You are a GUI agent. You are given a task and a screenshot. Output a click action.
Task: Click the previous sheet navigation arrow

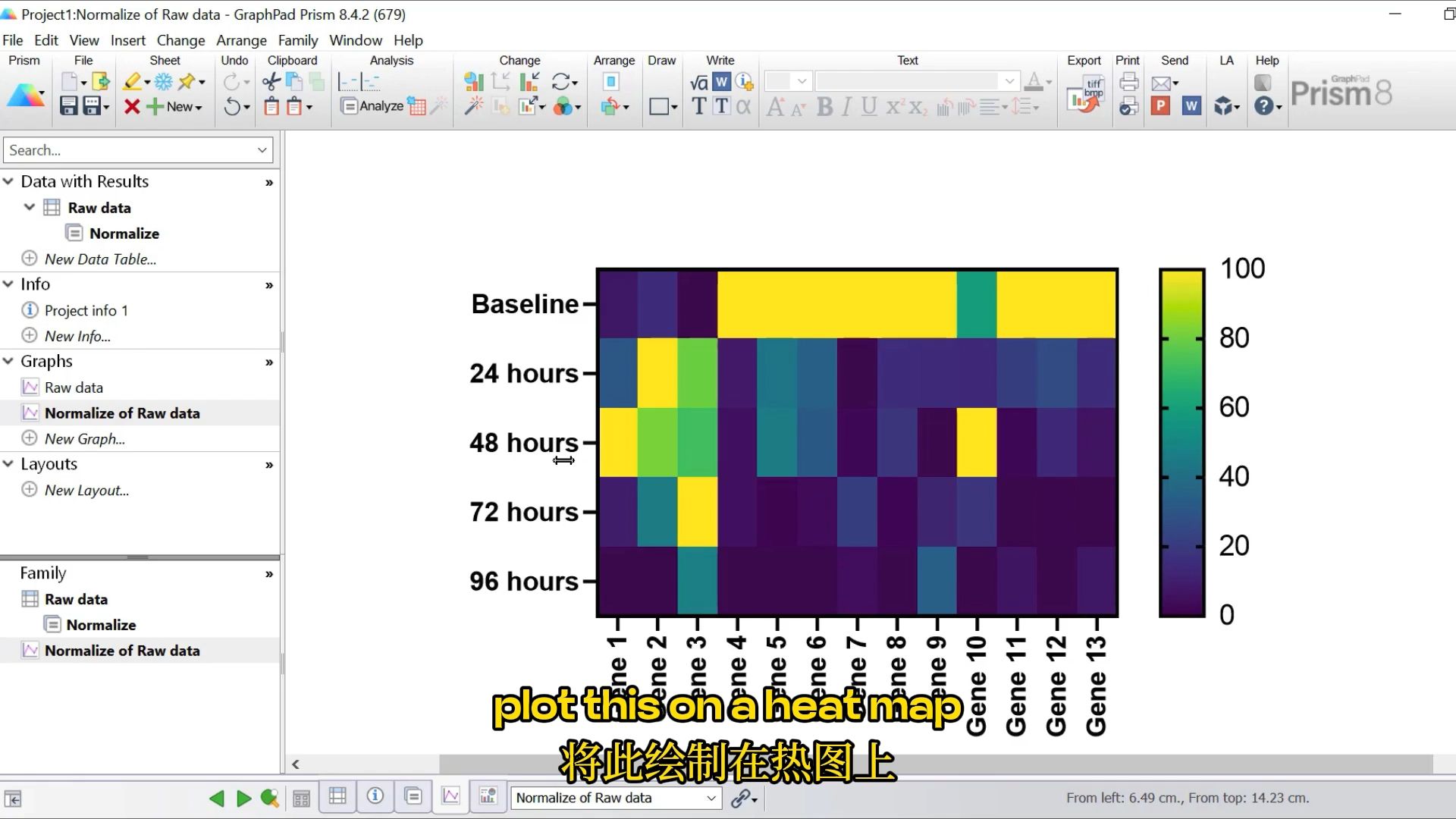pyautogui.click(x=216, y=797)
